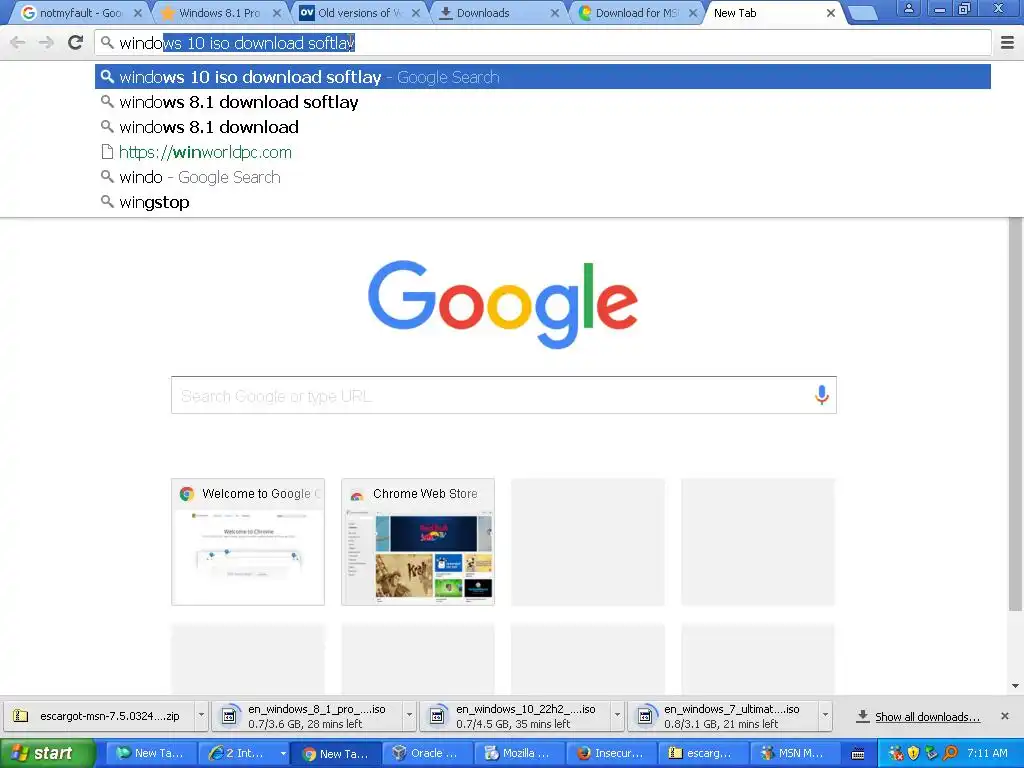
Task: Click en_windows_8_1_pro iso download item
Action: pos(308,716)
